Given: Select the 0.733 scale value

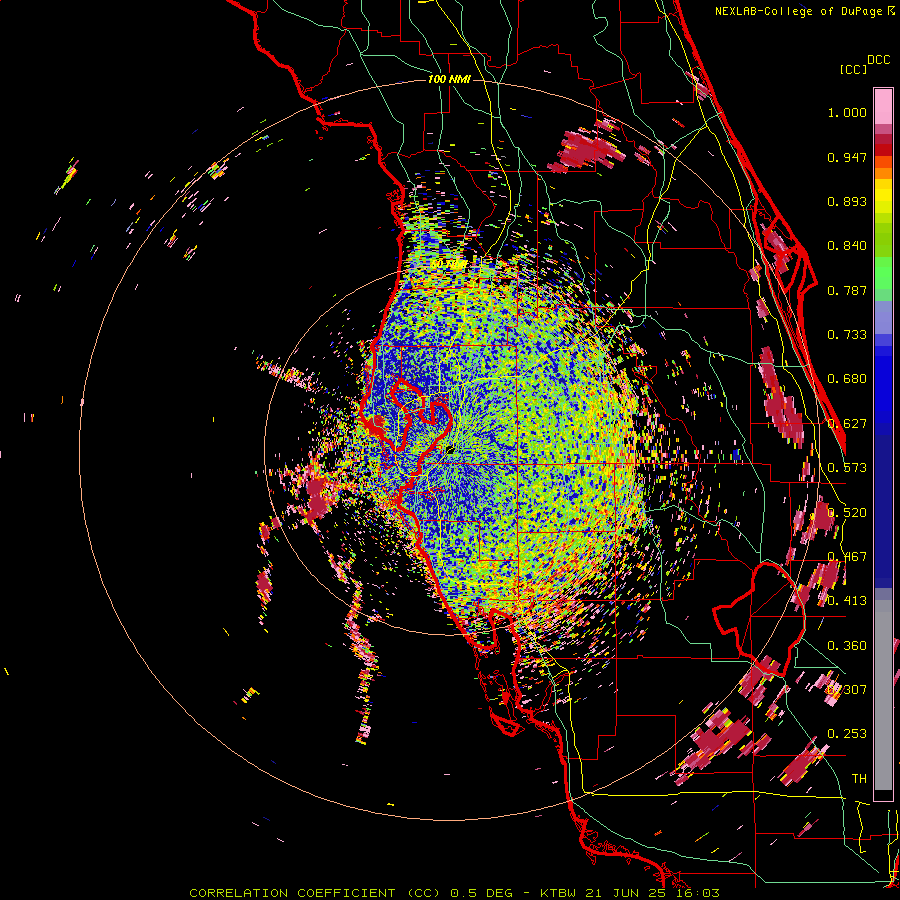Looking at the screenshot, I should pyautogui.click(x=847, y=335).
